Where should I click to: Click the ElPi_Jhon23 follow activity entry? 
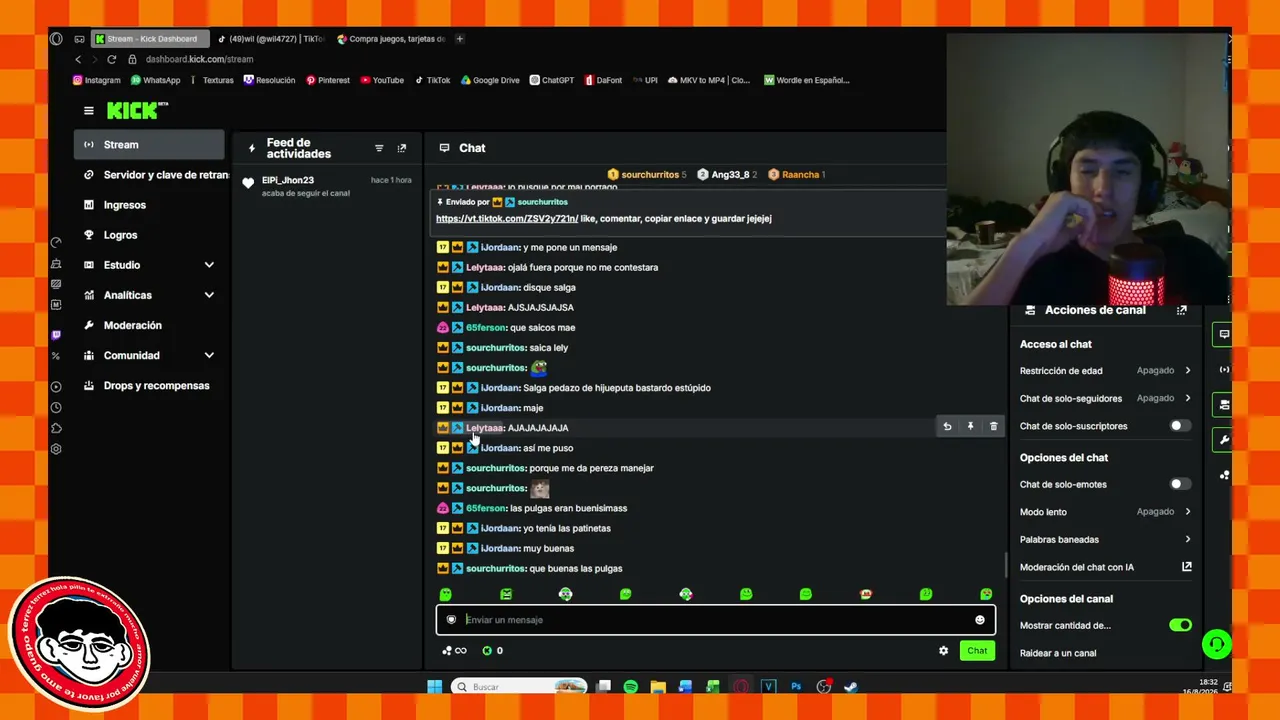coord(329,185)
